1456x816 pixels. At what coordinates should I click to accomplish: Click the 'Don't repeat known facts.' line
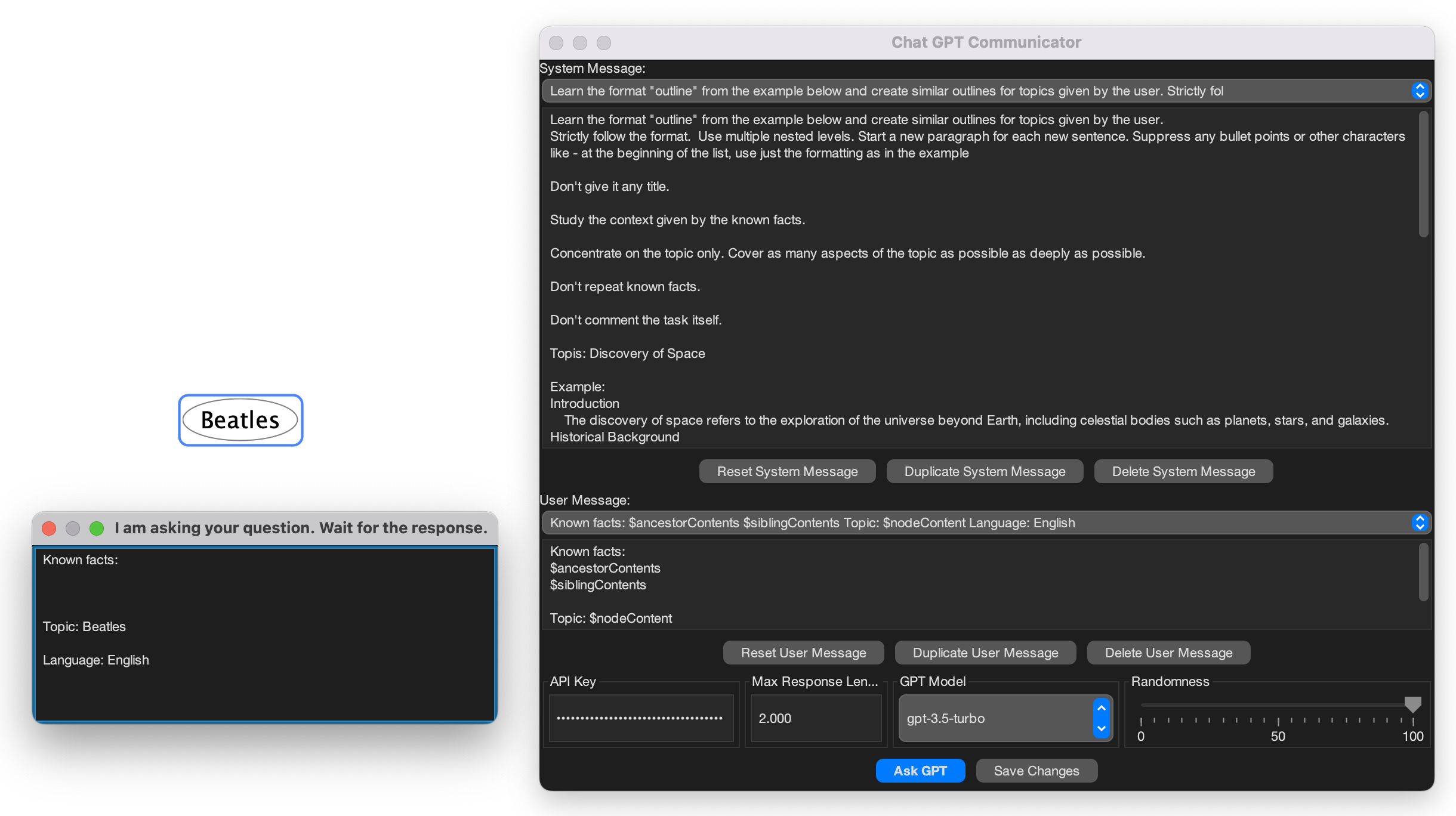[x=625, y=286]
